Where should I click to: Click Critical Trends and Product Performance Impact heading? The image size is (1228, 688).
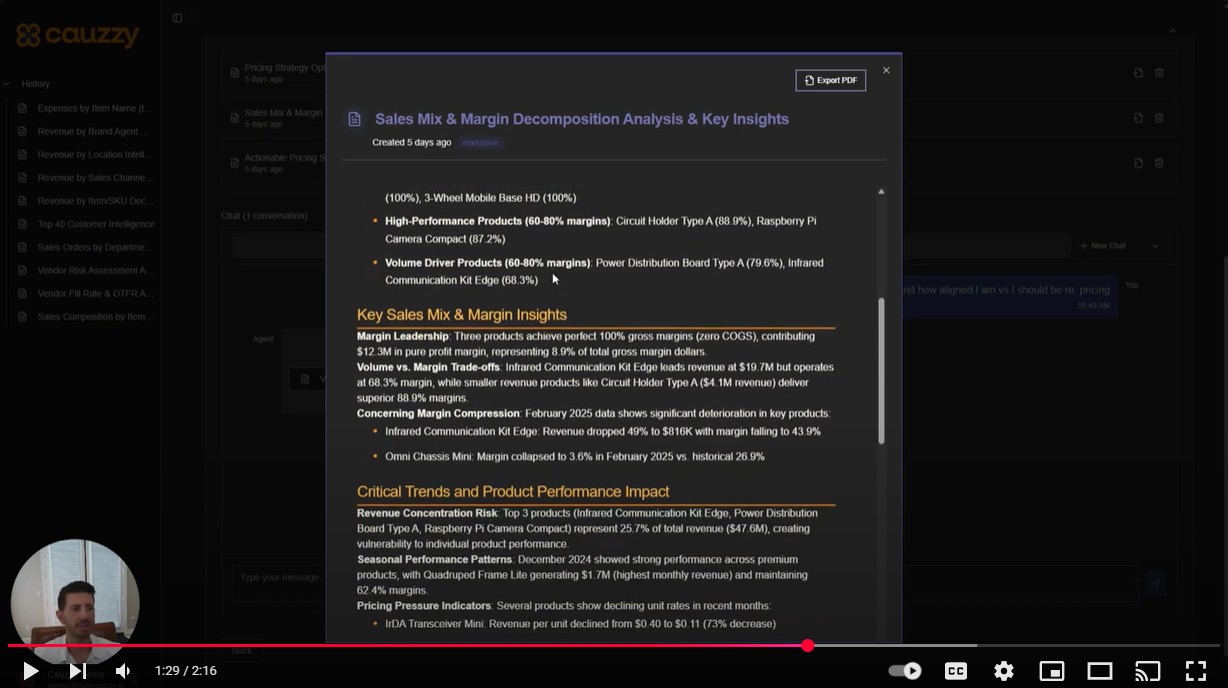(513, 492)
